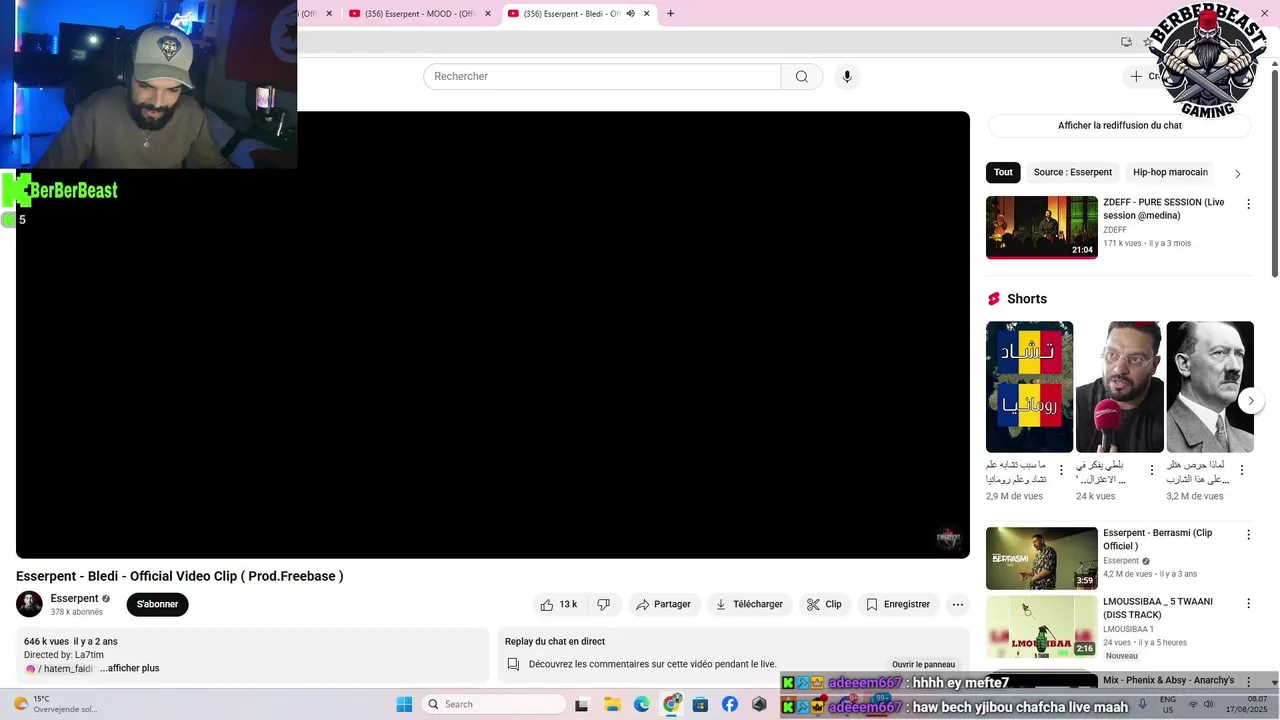Viewport: 1280px width, 720px height.
Task: Click the install app icon in address bar
Action: pyautogui.click(x=1126, y=42)
